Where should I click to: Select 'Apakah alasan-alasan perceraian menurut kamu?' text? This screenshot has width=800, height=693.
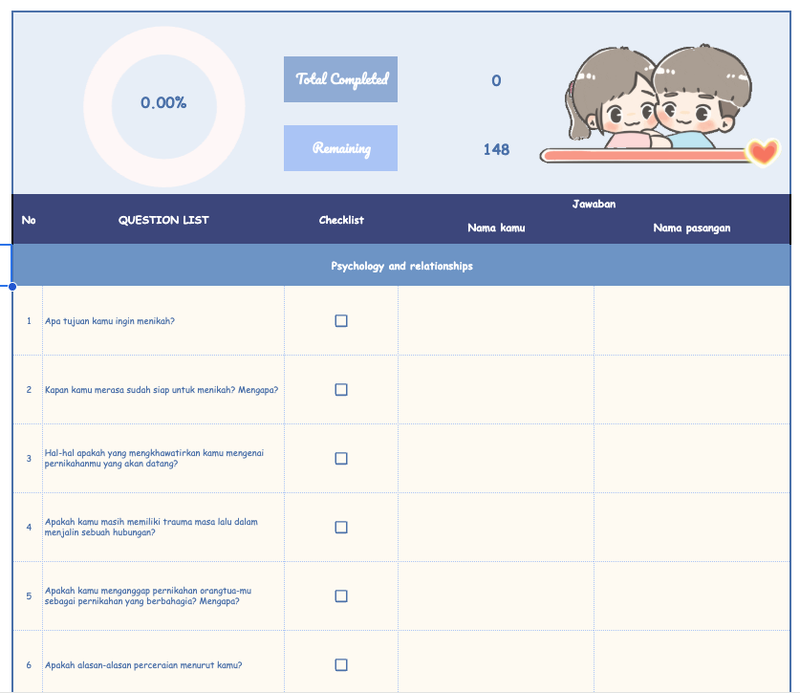click(143, 665)
